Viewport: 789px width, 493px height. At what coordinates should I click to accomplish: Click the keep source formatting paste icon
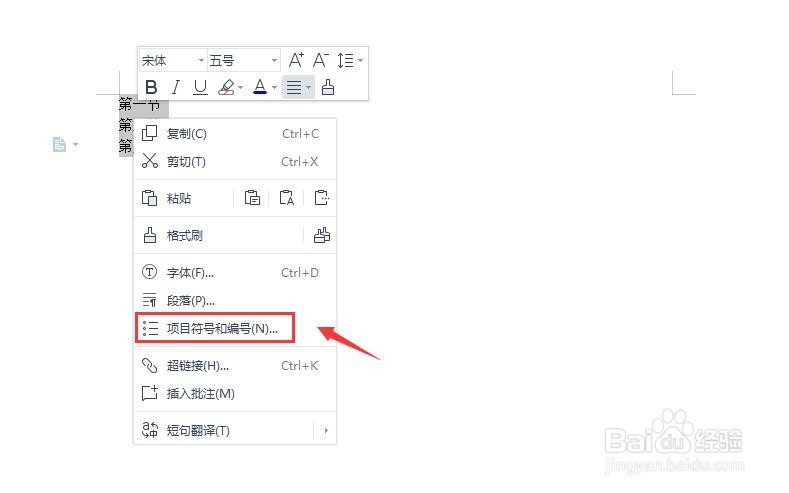252,198
